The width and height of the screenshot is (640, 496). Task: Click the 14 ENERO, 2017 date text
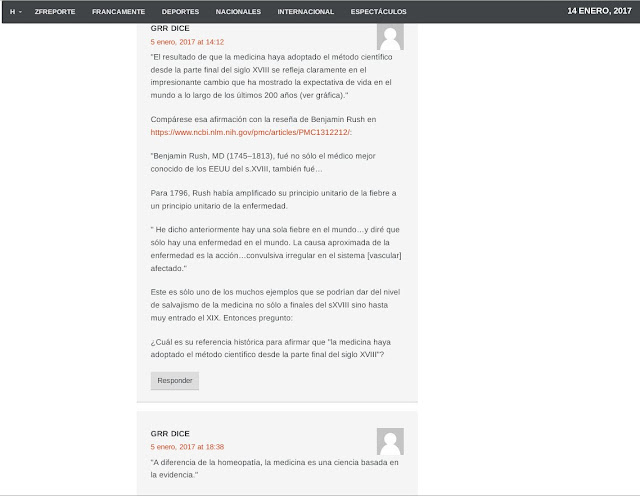(599, 11)
